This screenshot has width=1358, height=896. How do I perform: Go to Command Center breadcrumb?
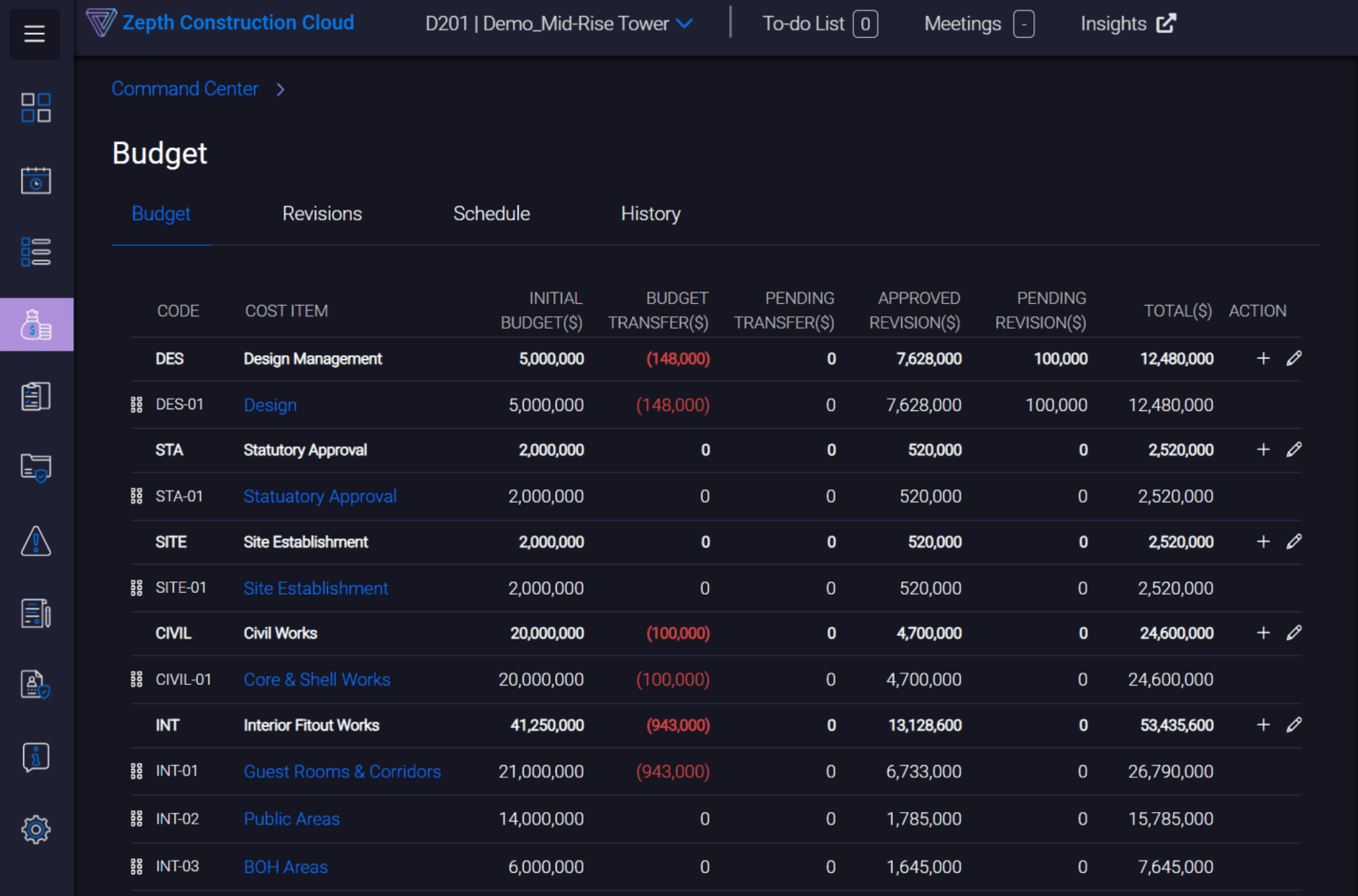[185, 89]
